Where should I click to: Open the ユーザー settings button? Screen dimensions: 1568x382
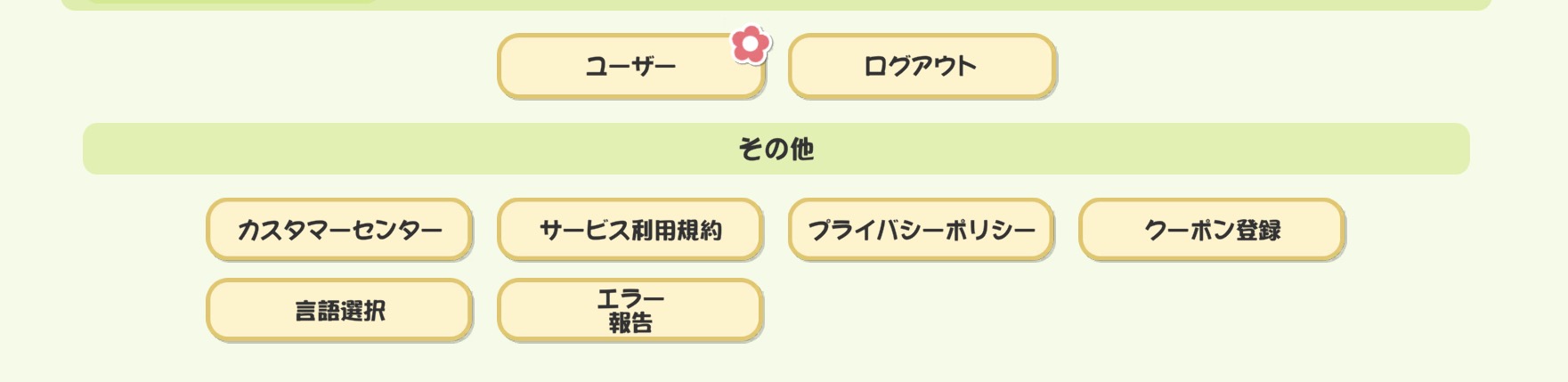(x=630, y=66)
